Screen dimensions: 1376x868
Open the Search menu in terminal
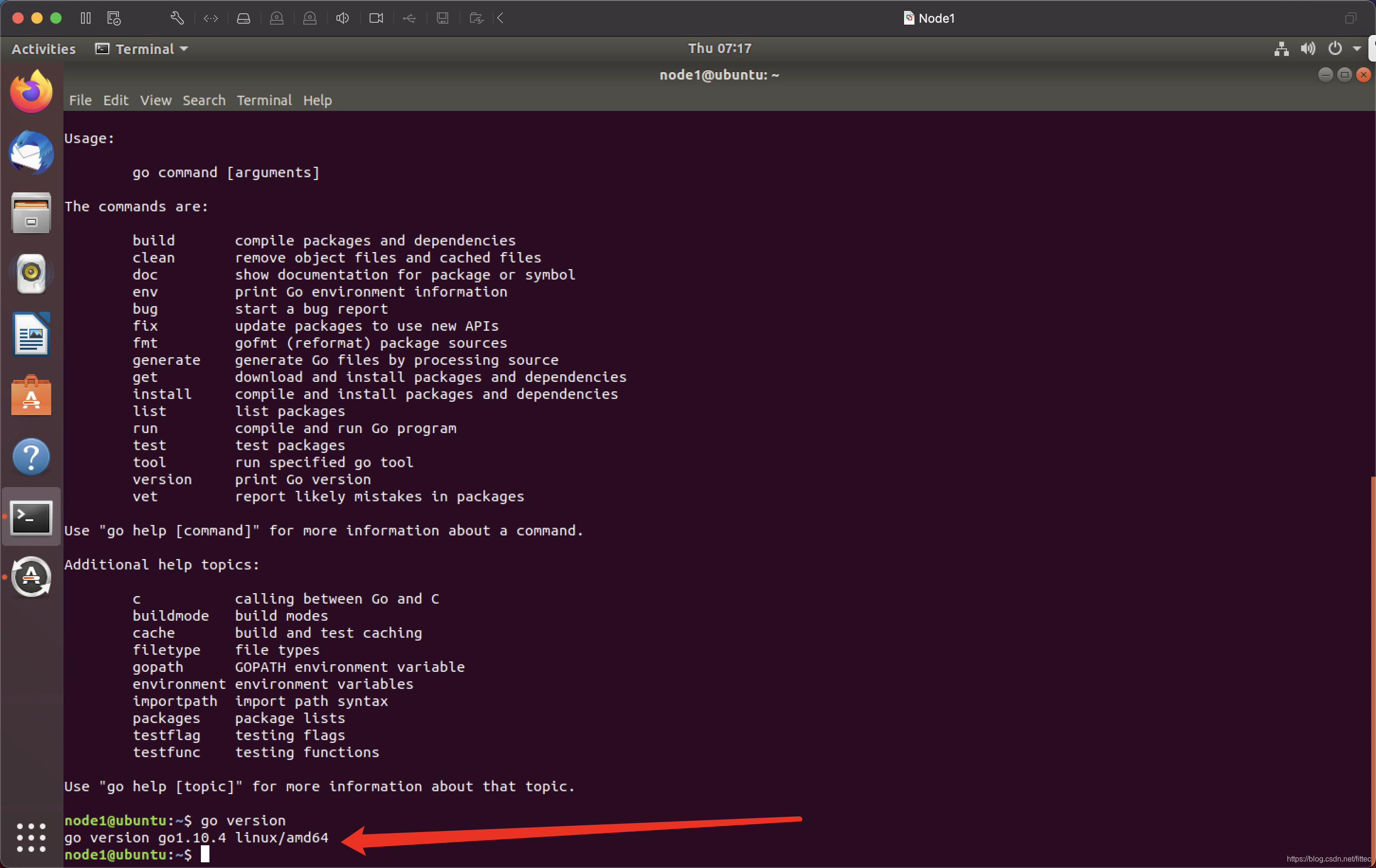204,100
